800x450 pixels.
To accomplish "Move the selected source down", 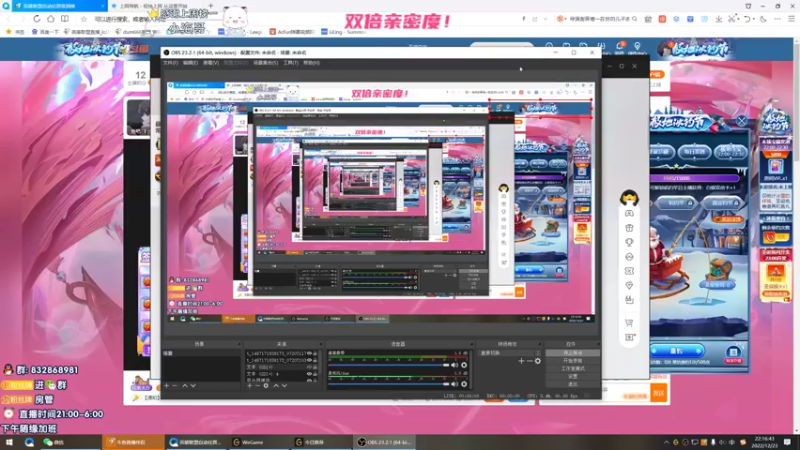I will tap(284, 386).
